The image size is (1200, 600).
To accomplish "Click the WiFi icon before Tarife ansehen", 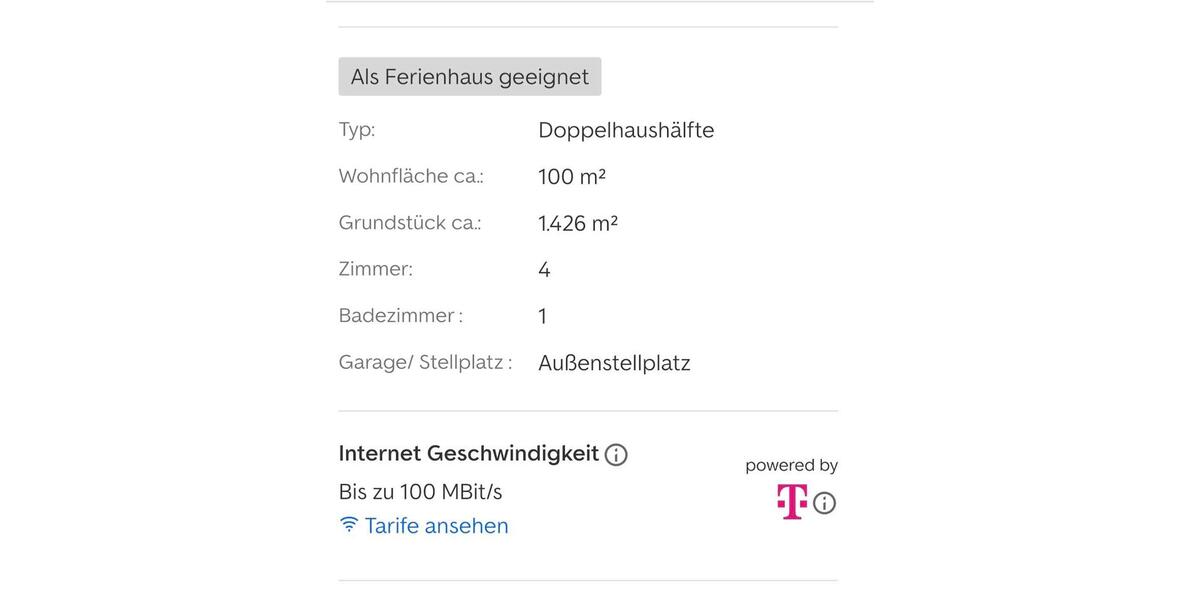I will pyautogui.click(x=347, y=524).
